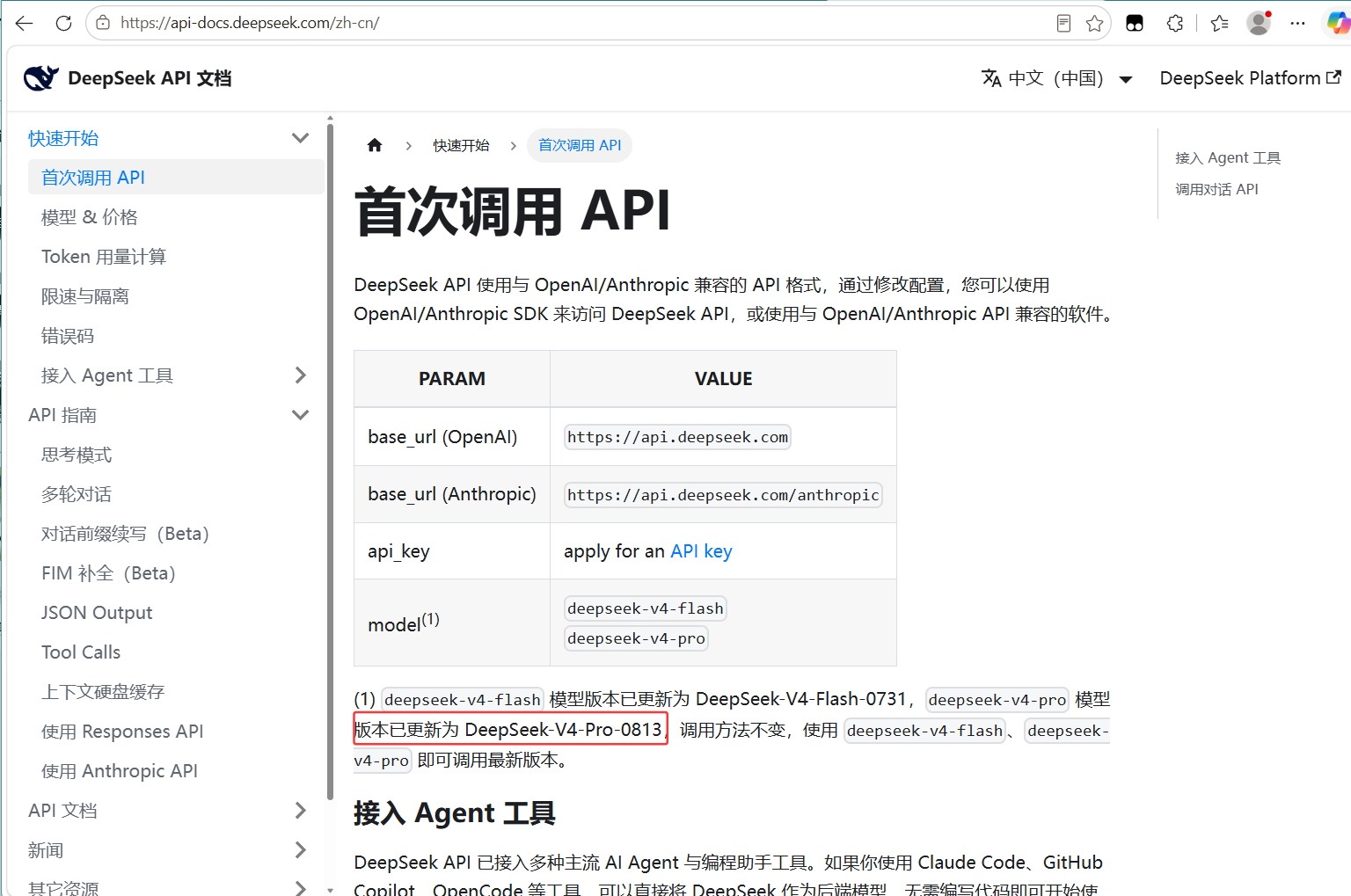Jump to 接入 Agent 工具 in the page outline
The image size is (1351, 896).
1228,158
